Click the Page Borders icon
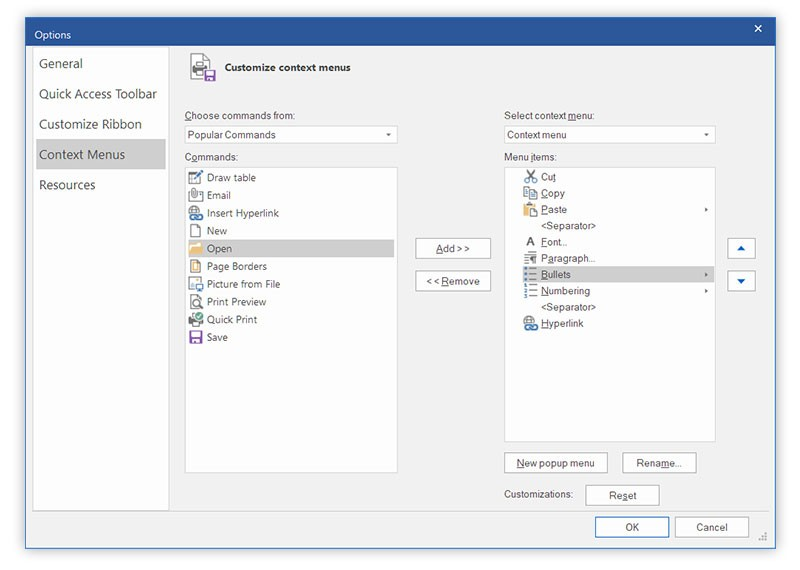The image size is (800, 570). 196,266
